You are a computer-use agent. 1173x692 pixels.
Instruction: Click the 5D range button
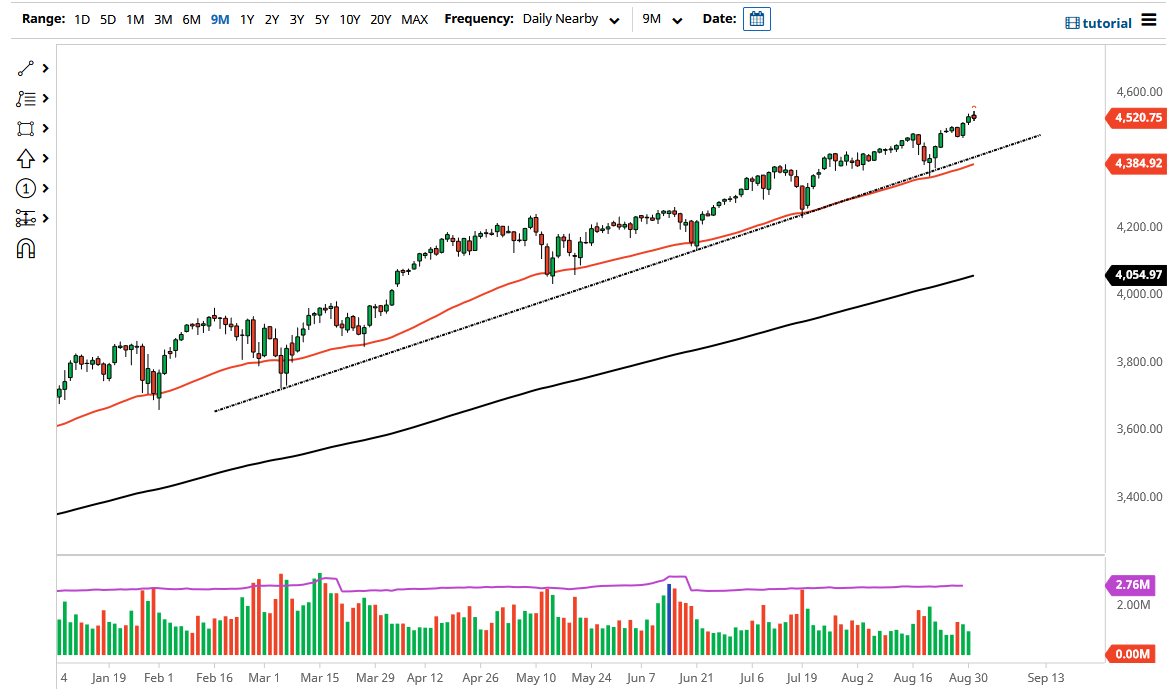point(107,18)
